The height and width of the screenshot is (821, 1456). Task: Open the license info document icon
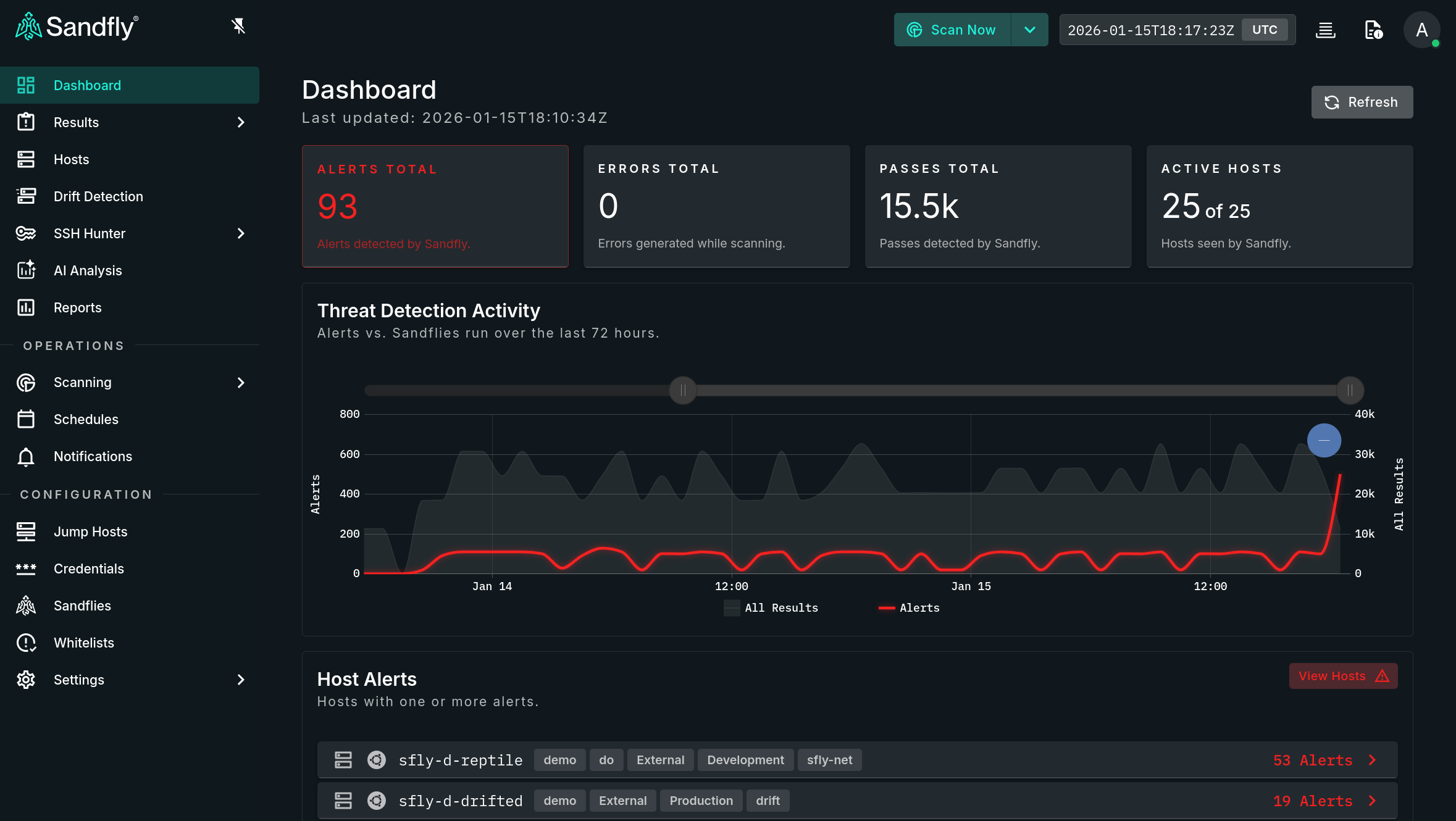click(x=1373, y=30)
